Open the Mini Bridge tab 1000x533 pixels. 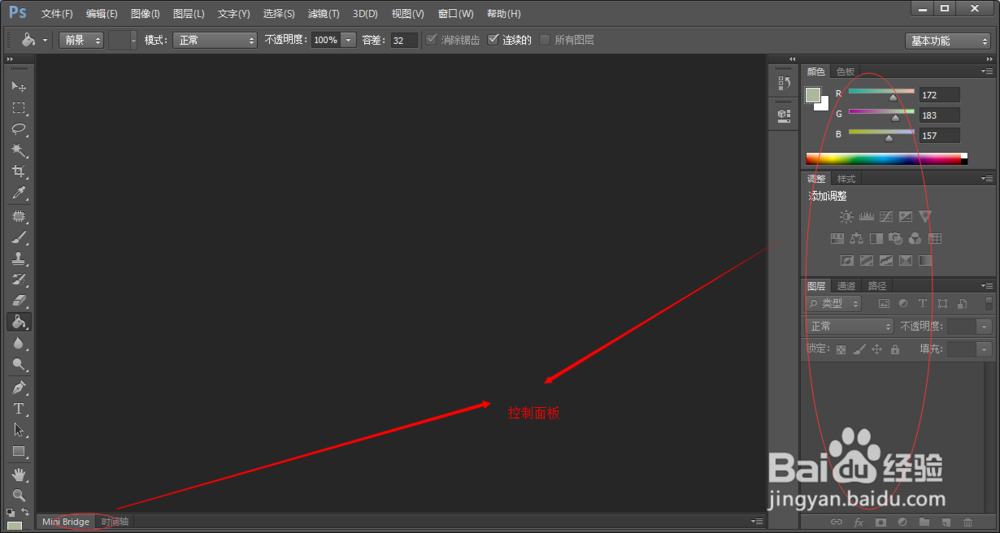(x=66, y=522)
